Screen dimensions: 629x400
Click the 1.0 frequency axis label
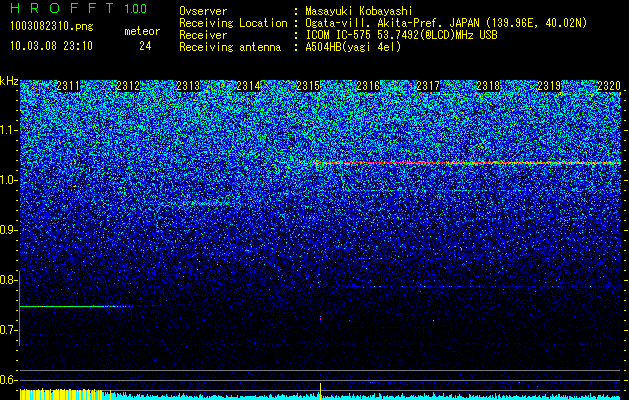pyautogui.click(x=8, y=180)
